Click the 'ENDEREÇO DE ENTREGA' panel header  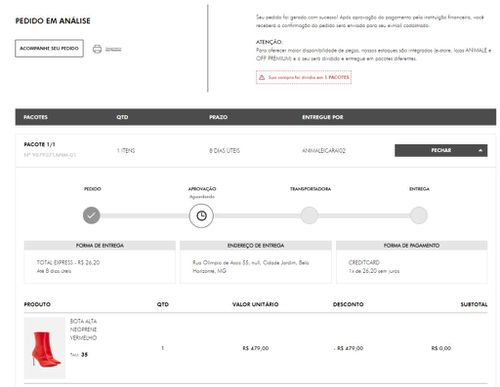[x=256, y=245]
